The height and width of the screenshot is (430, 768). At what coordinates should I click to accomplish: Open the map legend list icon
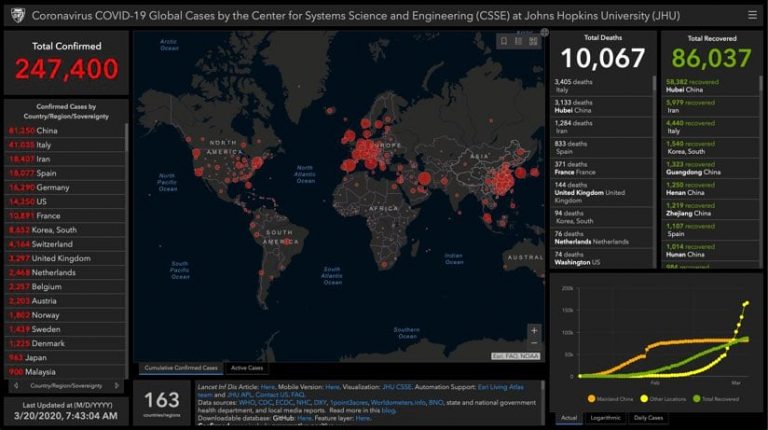(518, 41)
